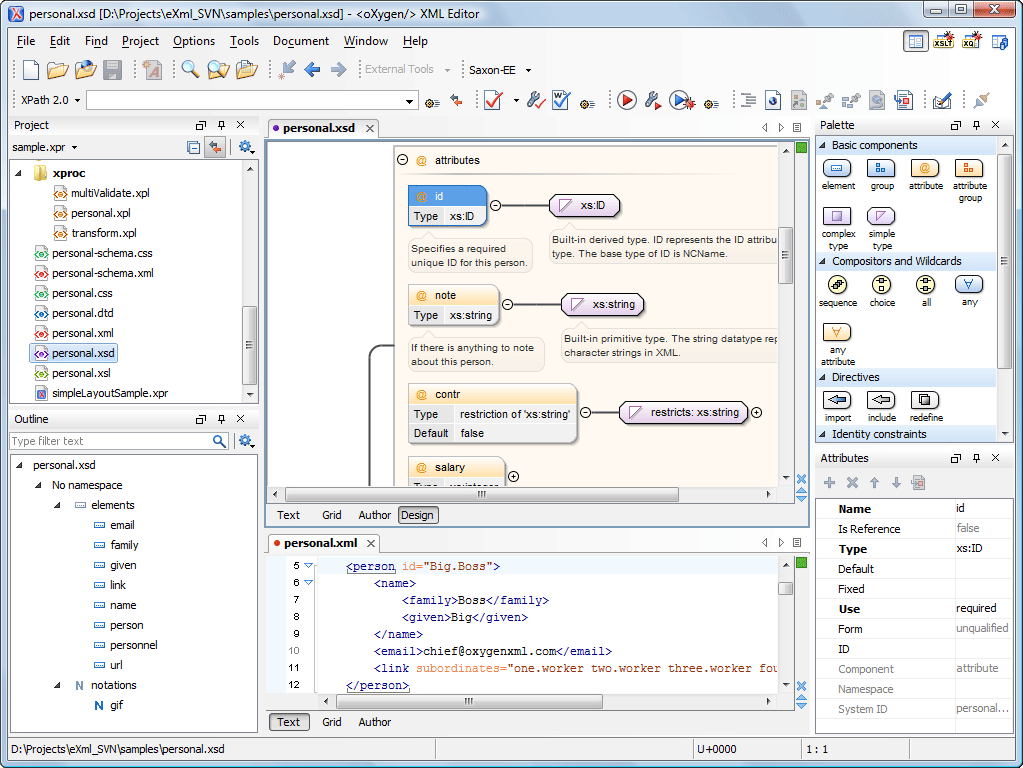Image resolution: width=1023 pixels, height=768 pixels.
Task: Select personal.dtd in Project tree
Action: tap(83, 313)
